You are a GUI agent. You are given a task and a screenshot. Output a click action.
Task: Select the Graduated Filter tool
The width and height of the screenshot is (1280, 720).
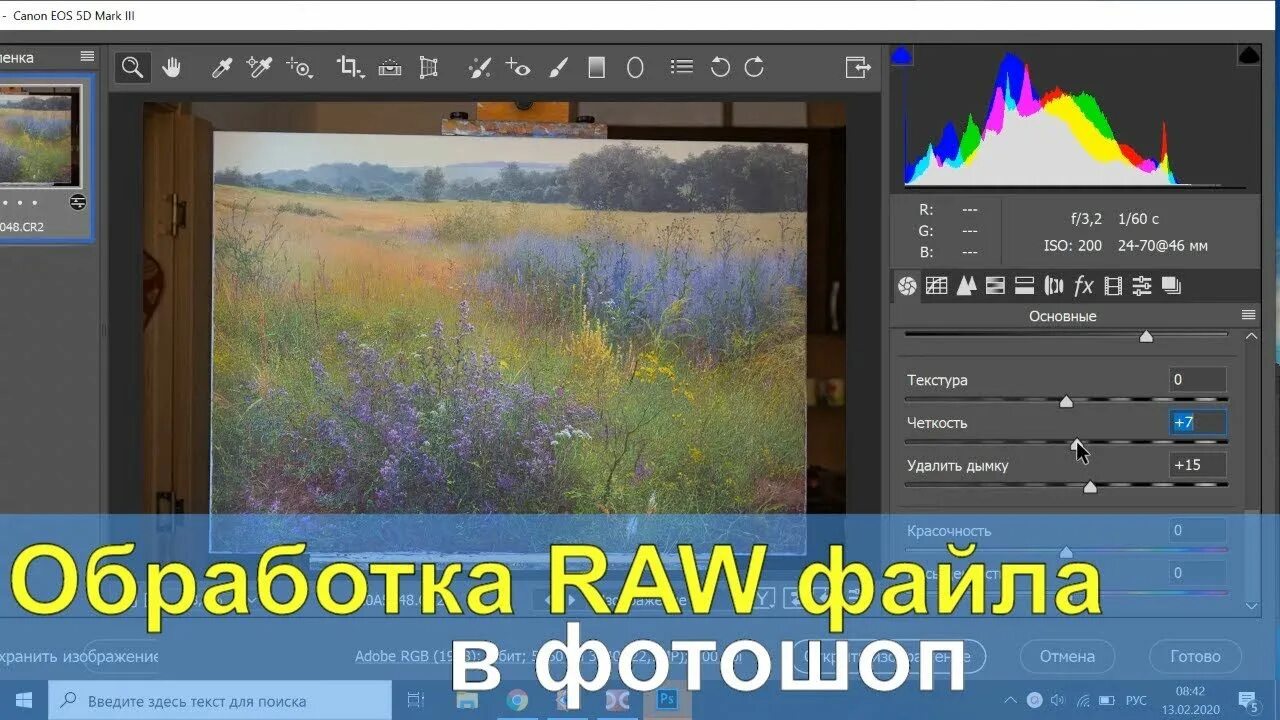597,67
